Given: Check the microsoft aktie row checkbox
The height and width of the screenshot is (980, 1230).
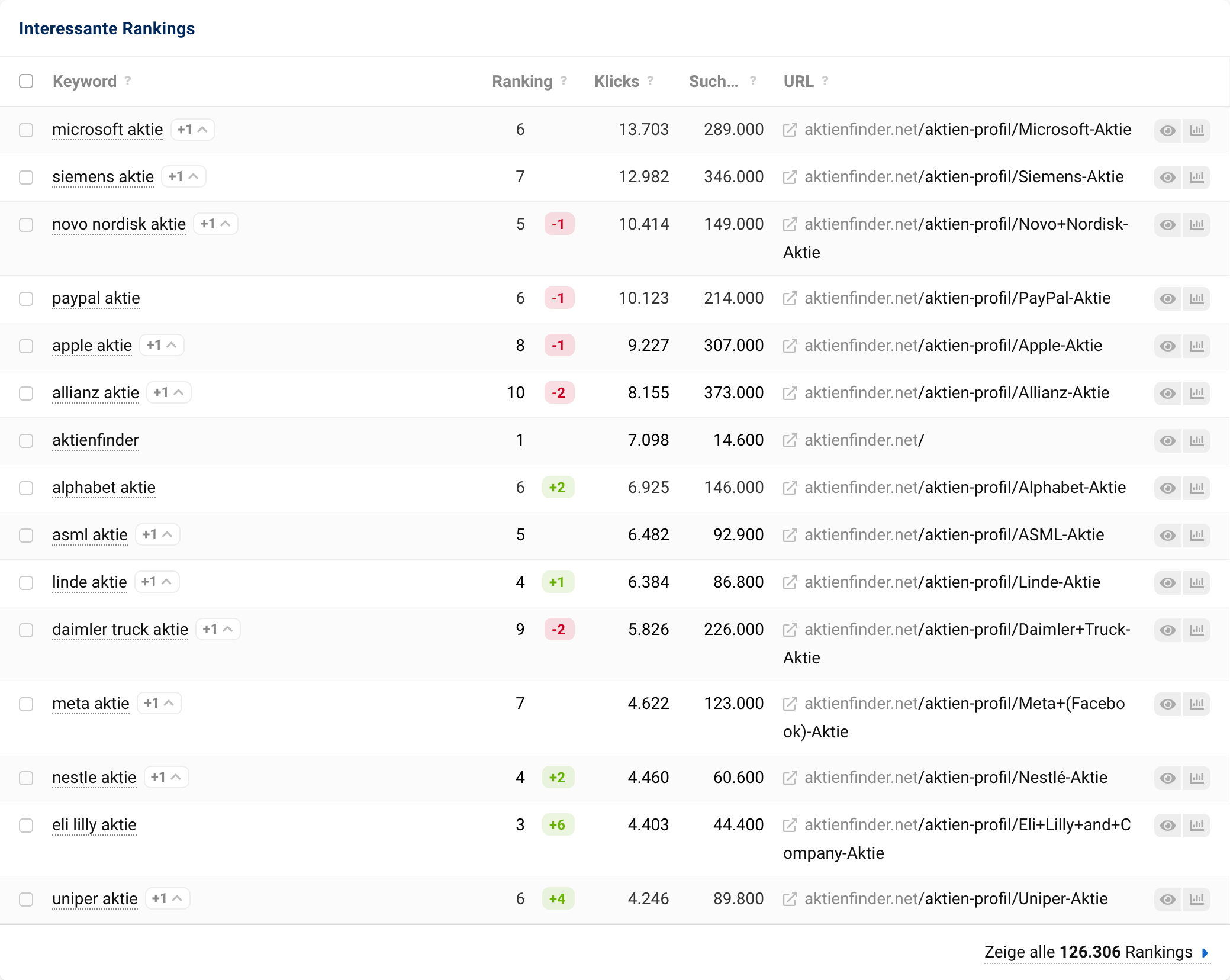Looking at the screenshot, I should [26, 130].
